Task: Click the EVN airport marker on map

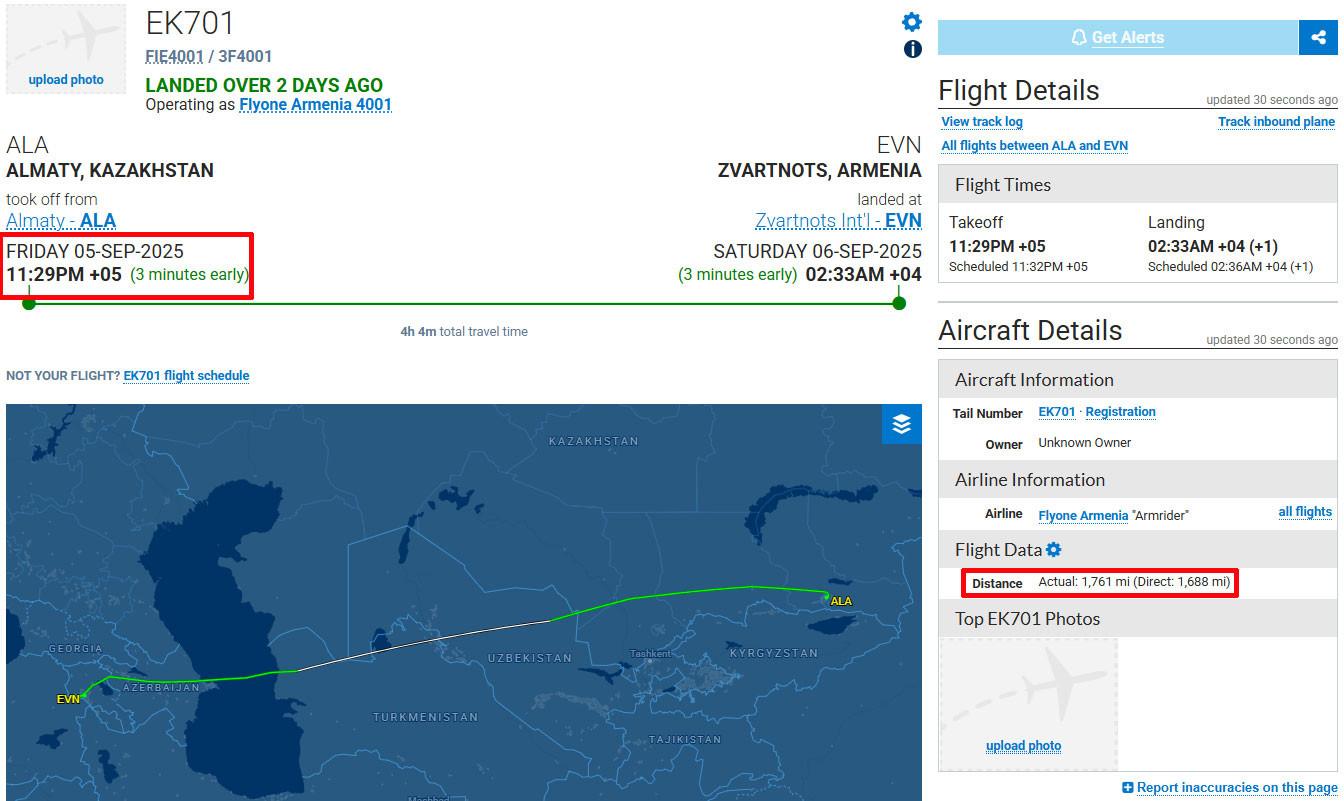Action: [84, 695]
